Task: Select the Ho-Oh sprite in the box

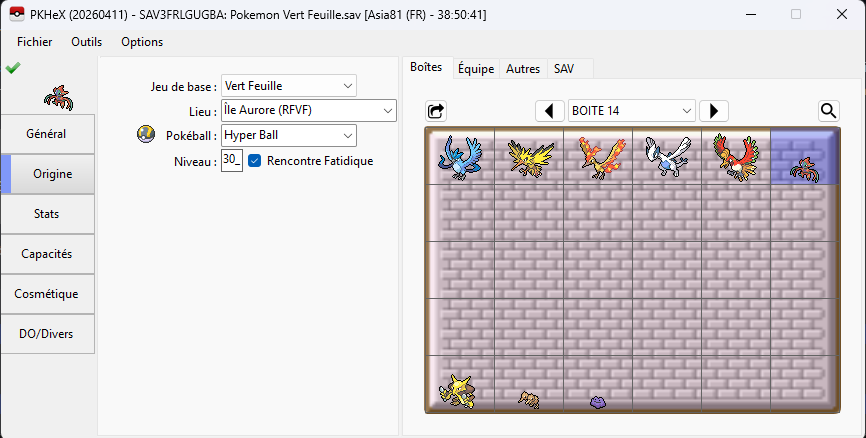Action: pyautogui.click(x=735, y=158)
